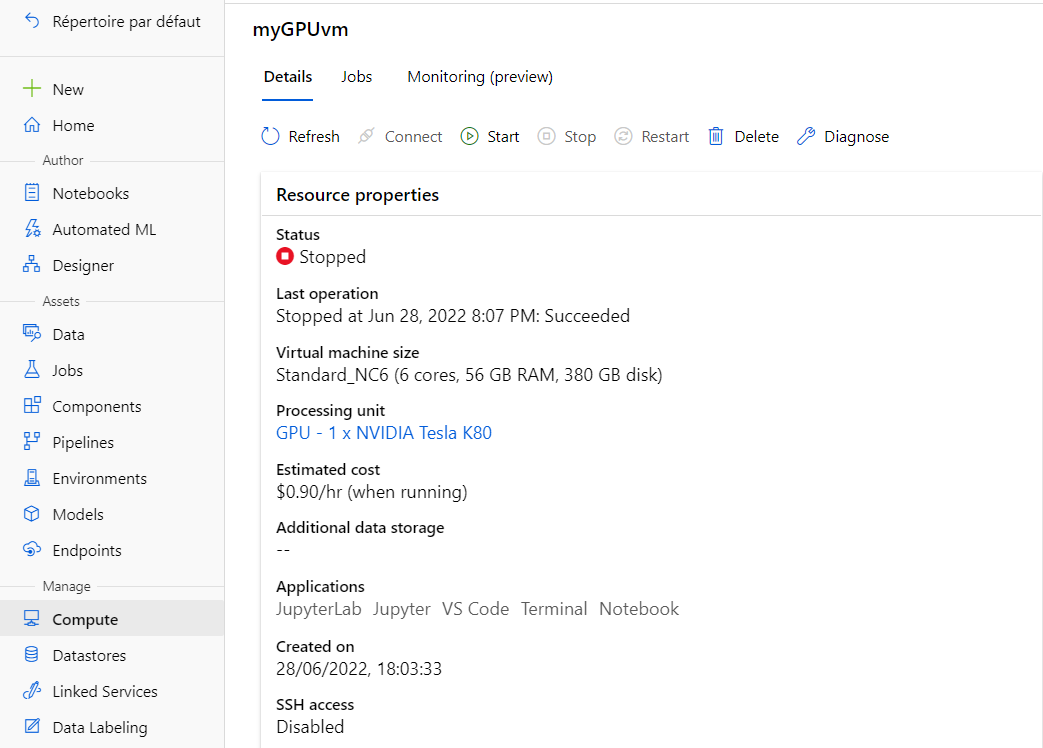Viewport: 1043px width, 748px height.
Task: Refresh the myGPUvm details
Action: [x=300, y=136]
